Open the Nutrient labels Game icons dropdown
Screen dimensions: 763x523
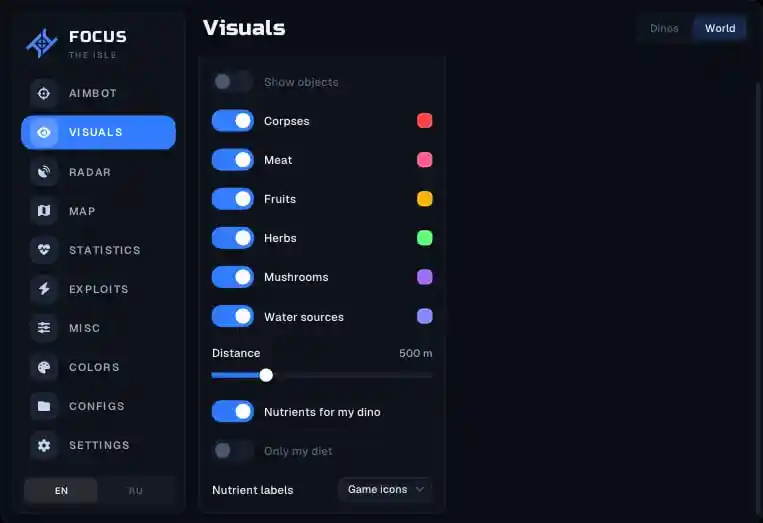pyautogui.click(x=385, y=489)
